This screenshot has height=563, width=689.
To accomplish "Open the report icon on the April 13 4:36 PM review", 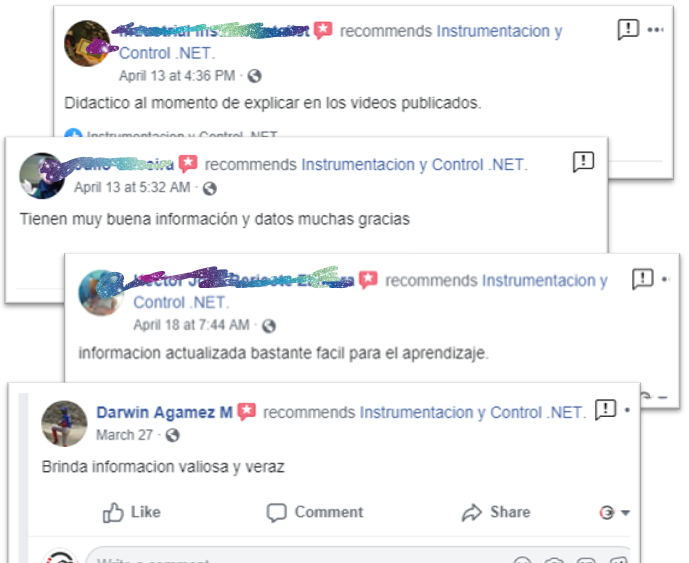I will tap(628, 30).
